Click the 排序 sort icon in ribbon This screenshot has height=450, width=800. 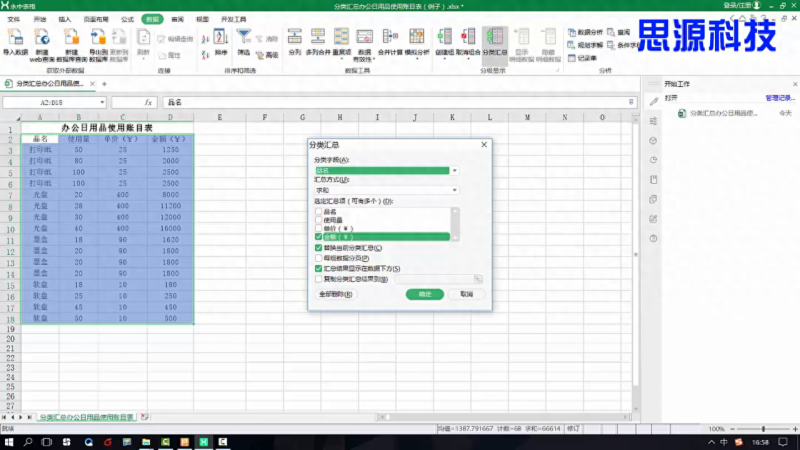[220, 38]
